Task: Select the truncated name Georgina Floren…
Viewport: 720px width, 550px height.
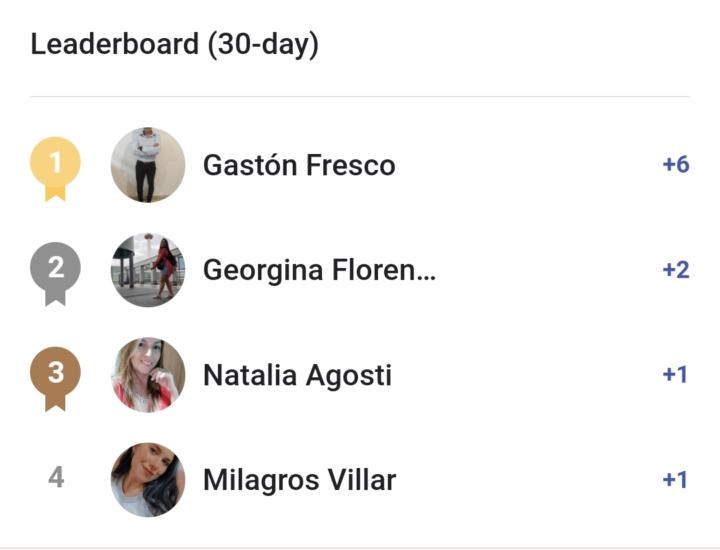Action: (x=319, y=270)
